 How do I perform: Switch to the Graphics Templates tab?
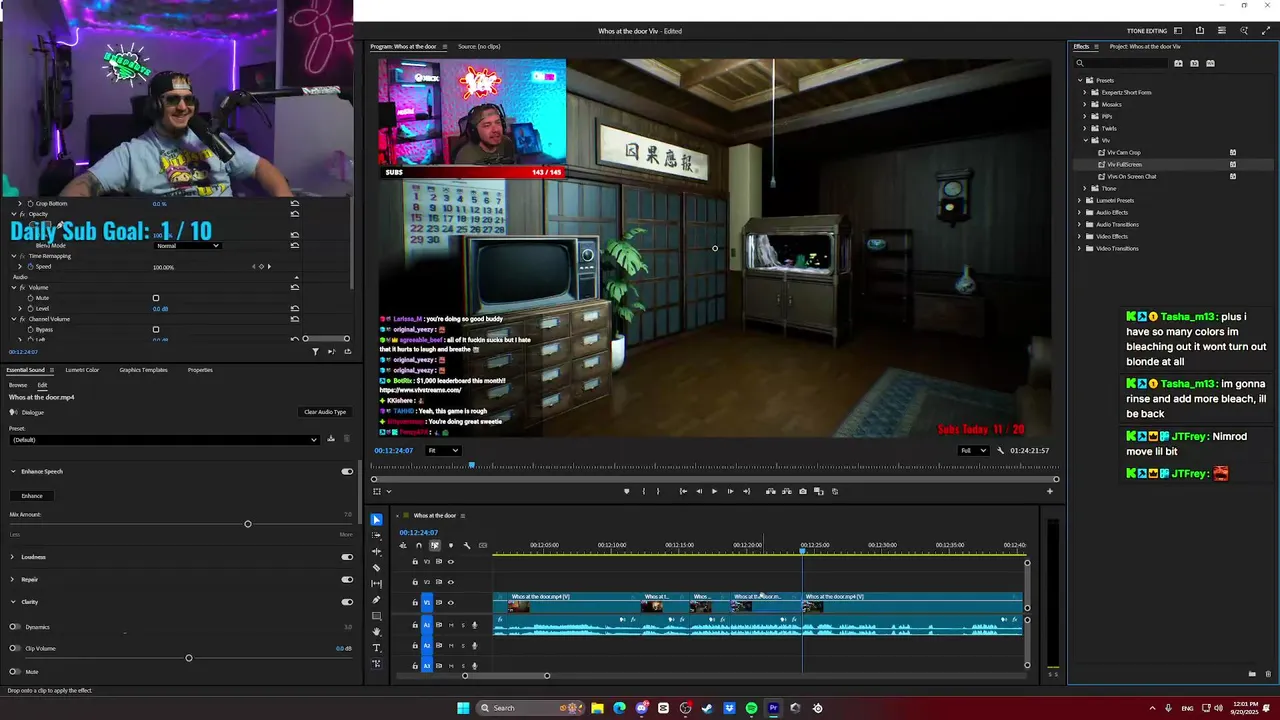pos(143,370)
